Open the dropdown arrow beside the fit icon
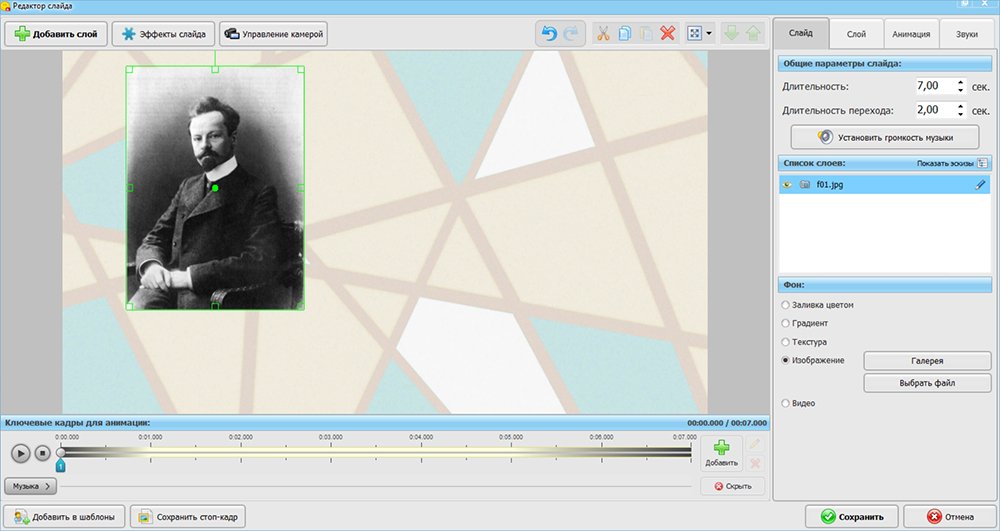The width and height of the screenshot is (1000, 531). [710, 34]
